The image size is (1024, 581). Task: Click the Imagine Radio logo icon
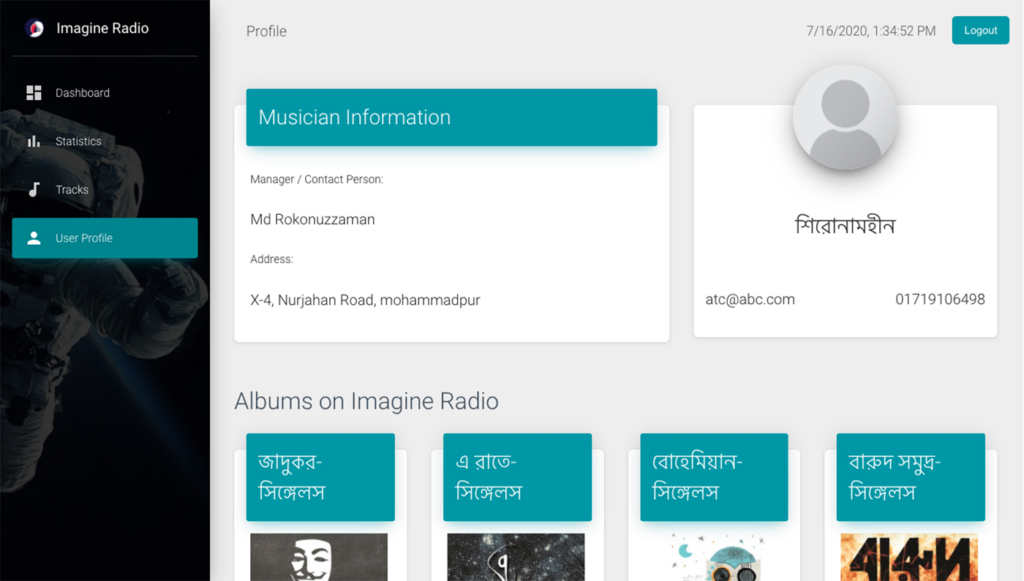tap(34, 28)
